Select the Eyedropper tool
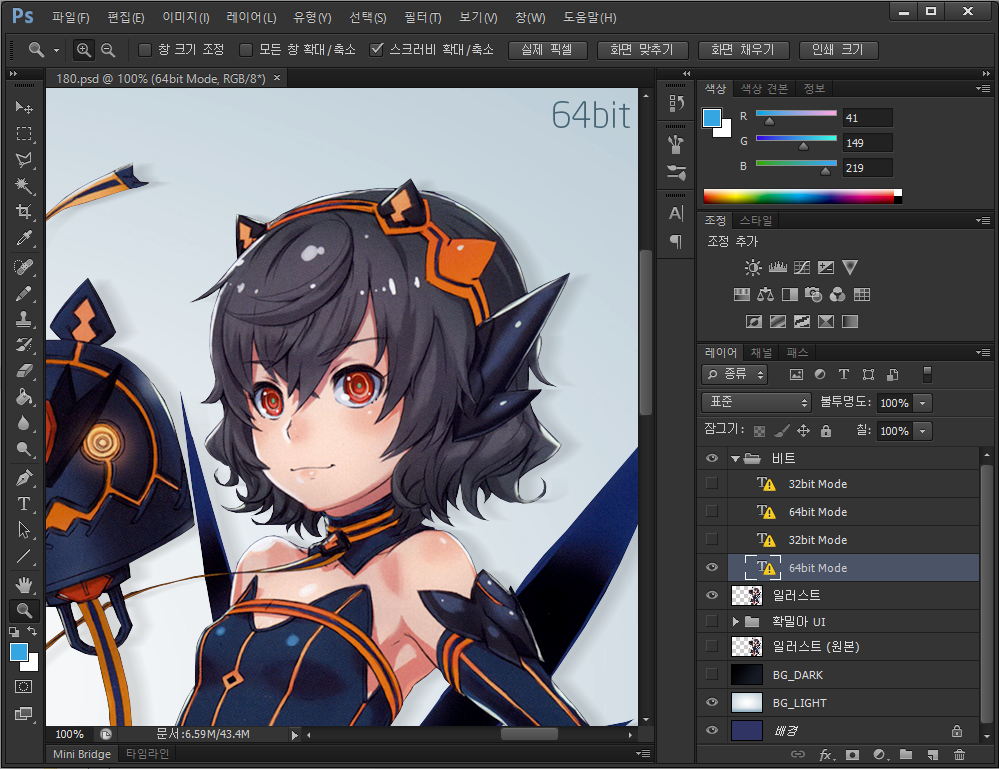 [24, 238]
